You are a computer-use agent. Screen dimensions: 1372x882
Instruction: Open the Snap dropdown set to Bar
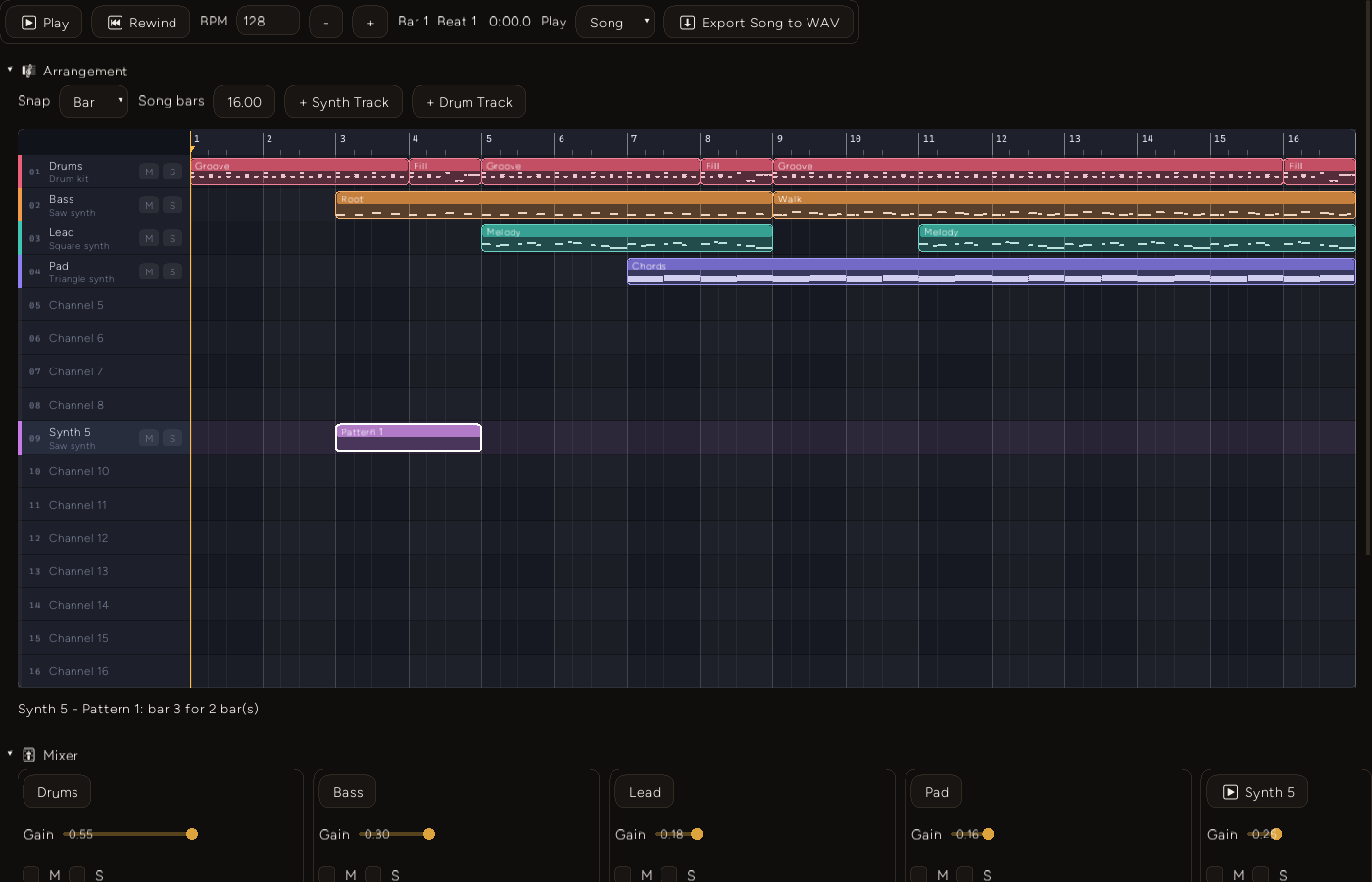(x=94, y=102)
